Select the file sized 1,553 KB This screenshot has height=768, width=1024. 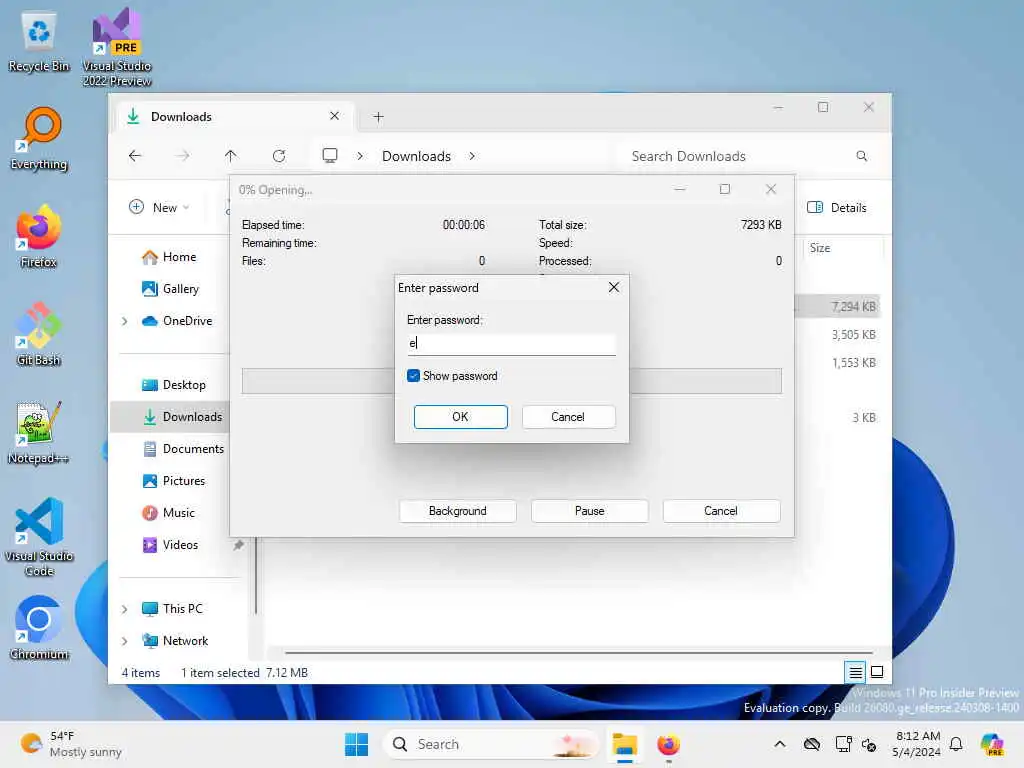[853, 362]
